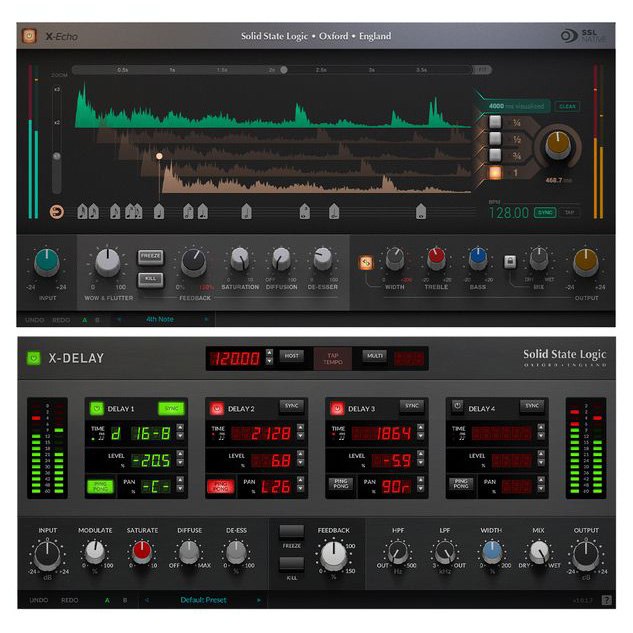Screen dimensions: 633x633
Task: Select preset slot A in X-Echo
Action: pyautogui.click(x=84, y=320)
